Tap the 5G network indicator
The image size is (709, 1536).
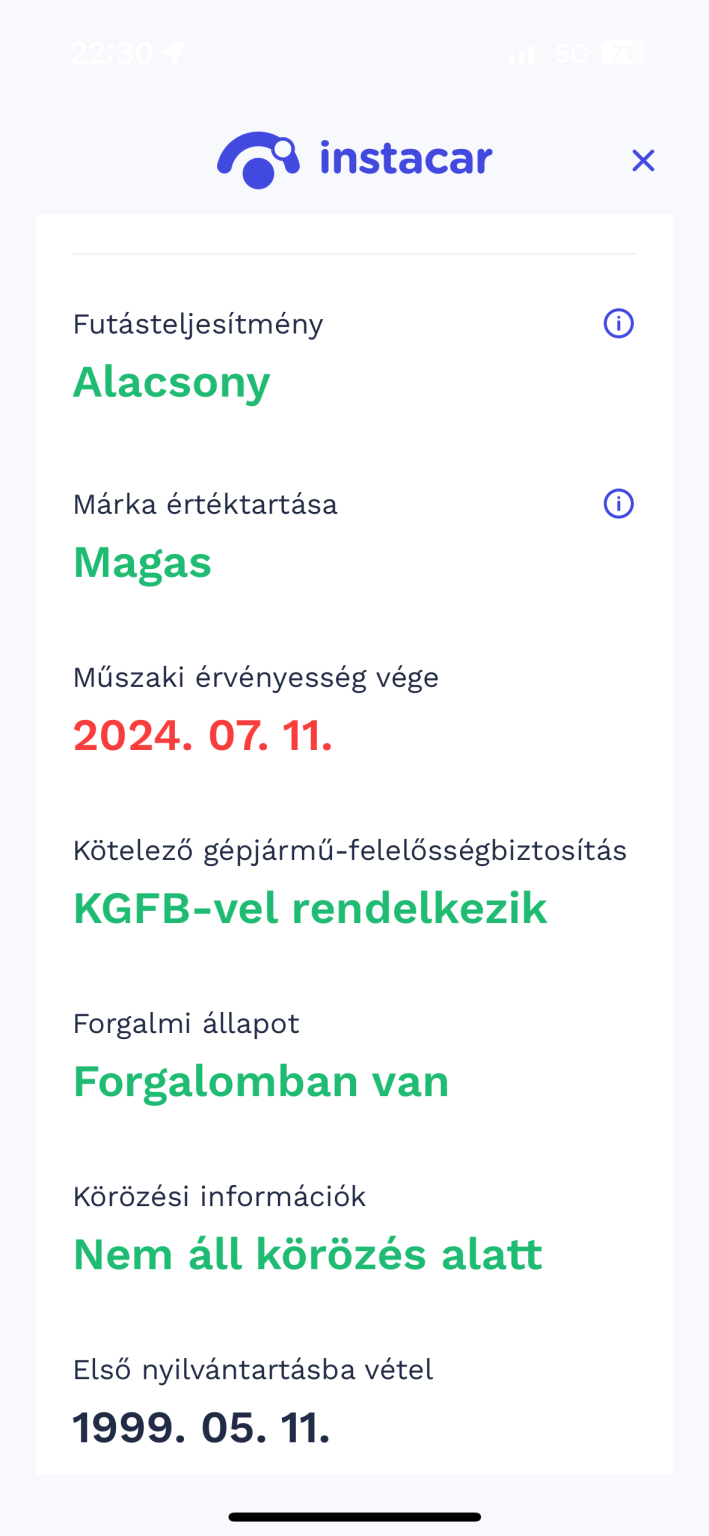pos(571,53)
